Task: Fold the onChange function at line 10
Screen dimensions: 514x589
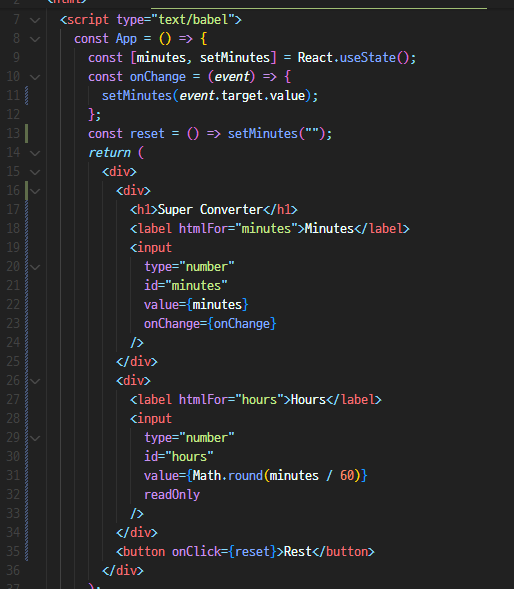Action: [35, 77]
